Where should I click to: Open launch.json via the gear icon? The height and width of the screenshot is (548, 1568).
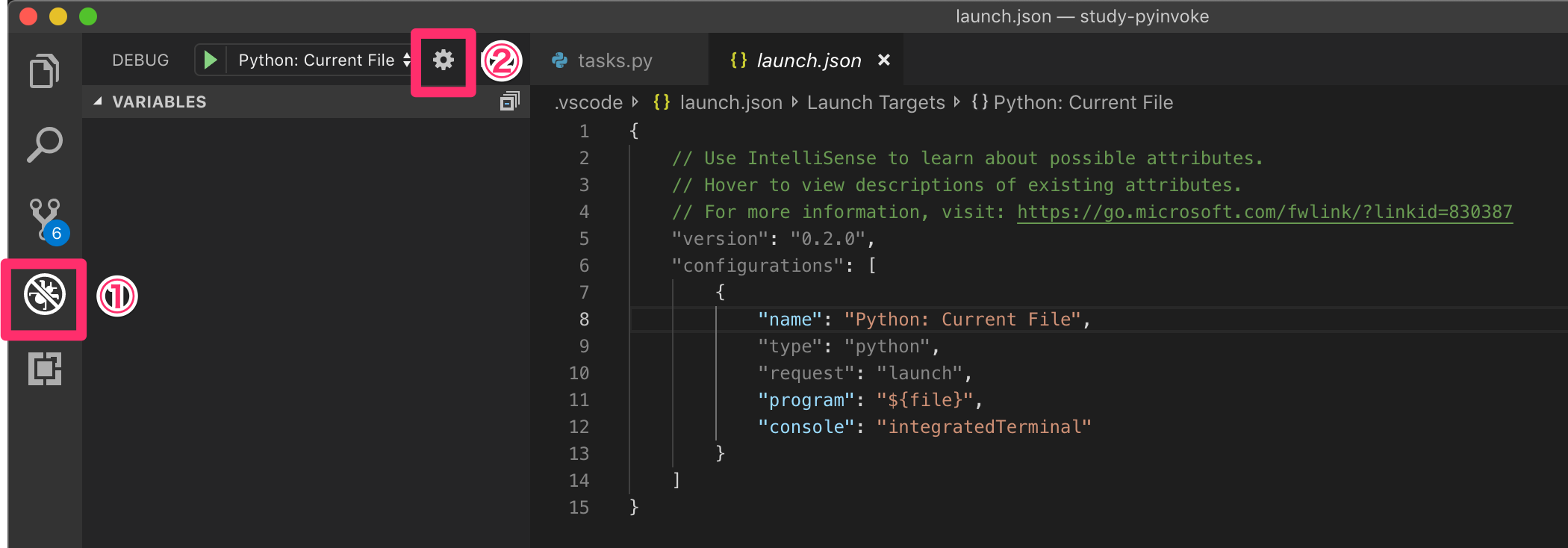[x=444, y=60]
